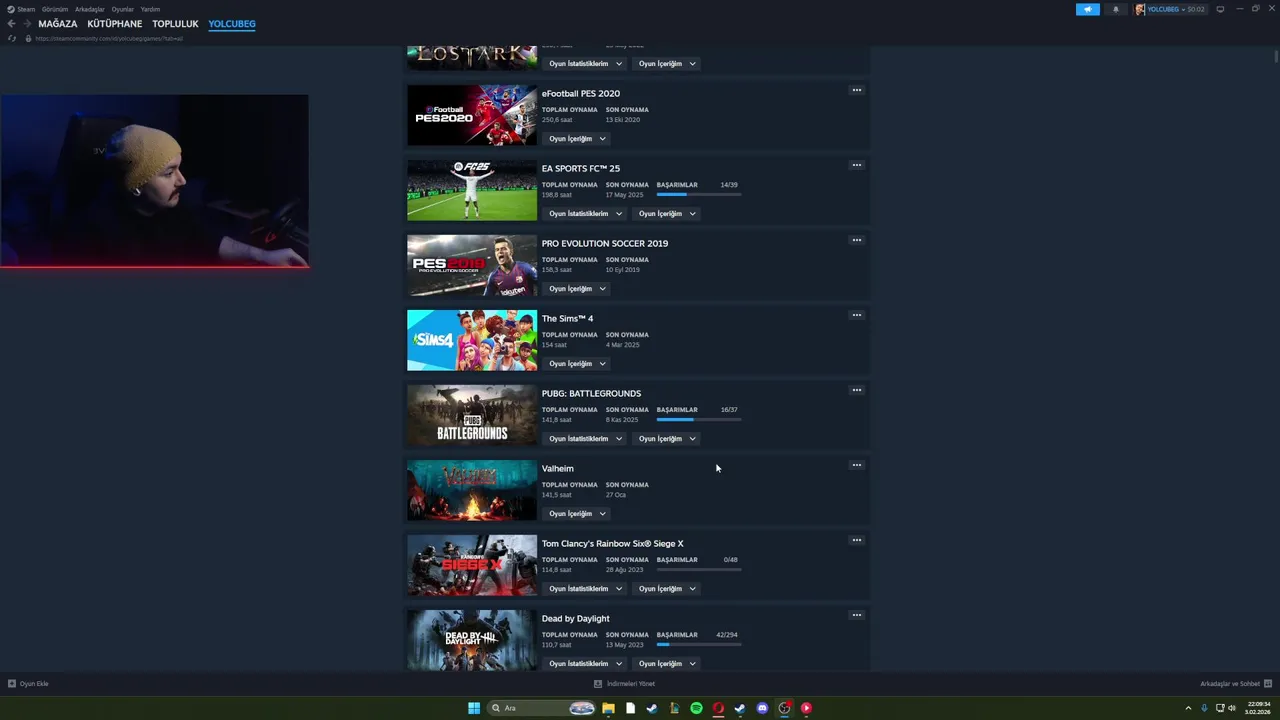Show hidden system tray icons

tap(1188, 708)
